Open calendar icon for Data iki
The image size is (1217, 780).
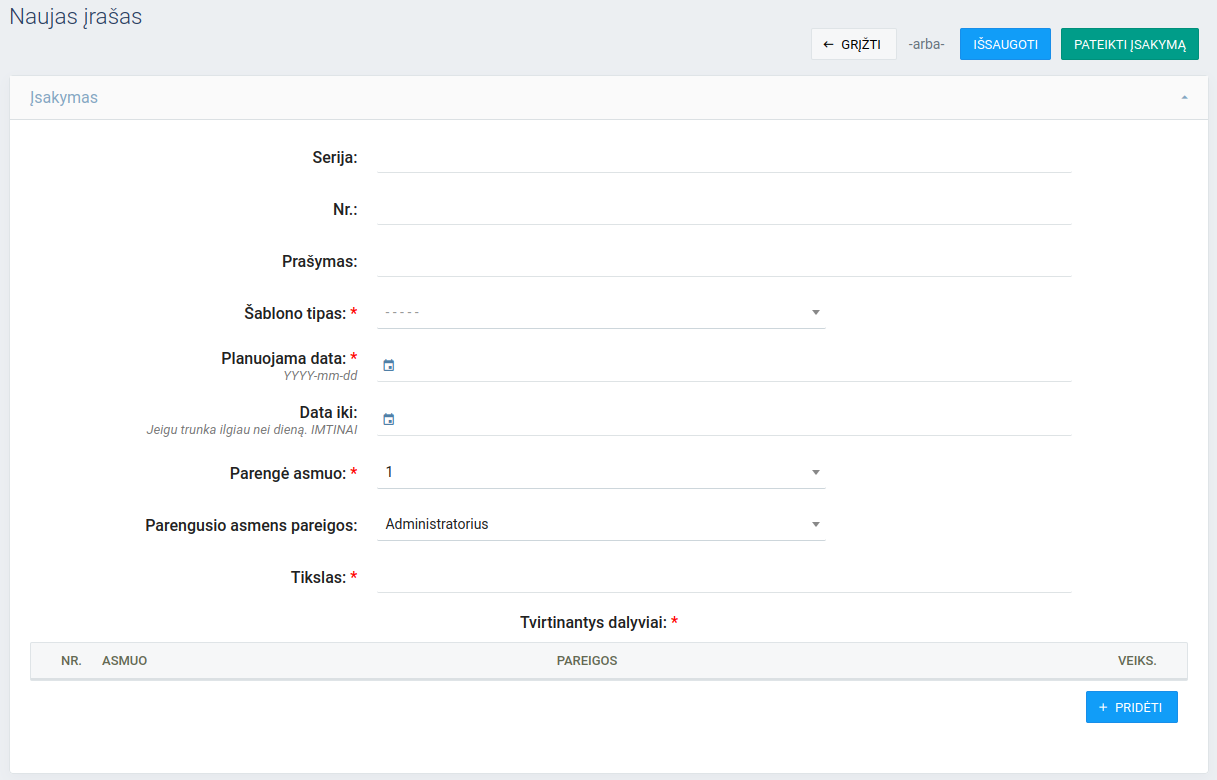coord(389,420)
